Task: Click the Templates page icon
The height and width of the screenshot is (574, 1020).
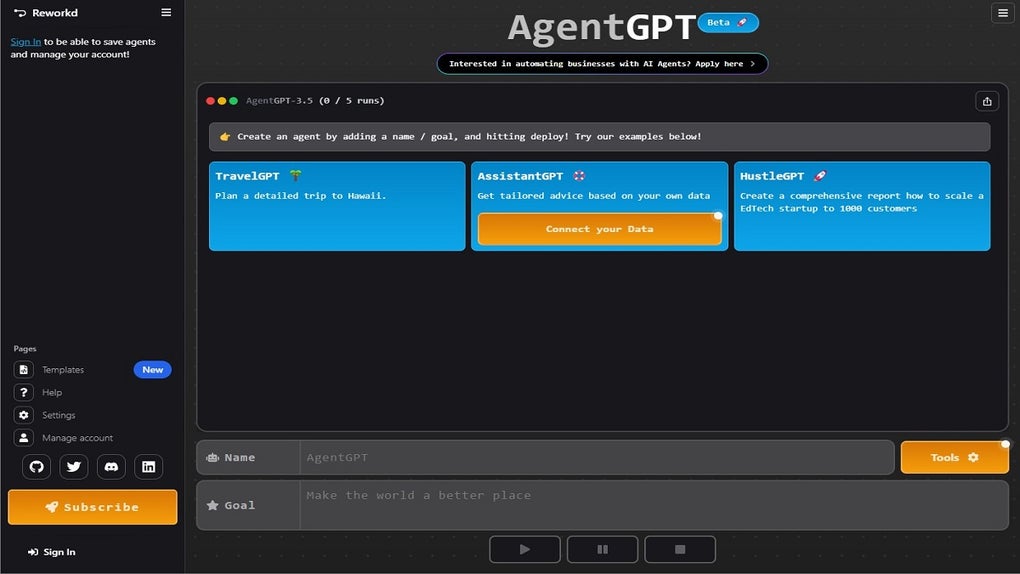Action: pyautogui.click(x=23, y=370)
